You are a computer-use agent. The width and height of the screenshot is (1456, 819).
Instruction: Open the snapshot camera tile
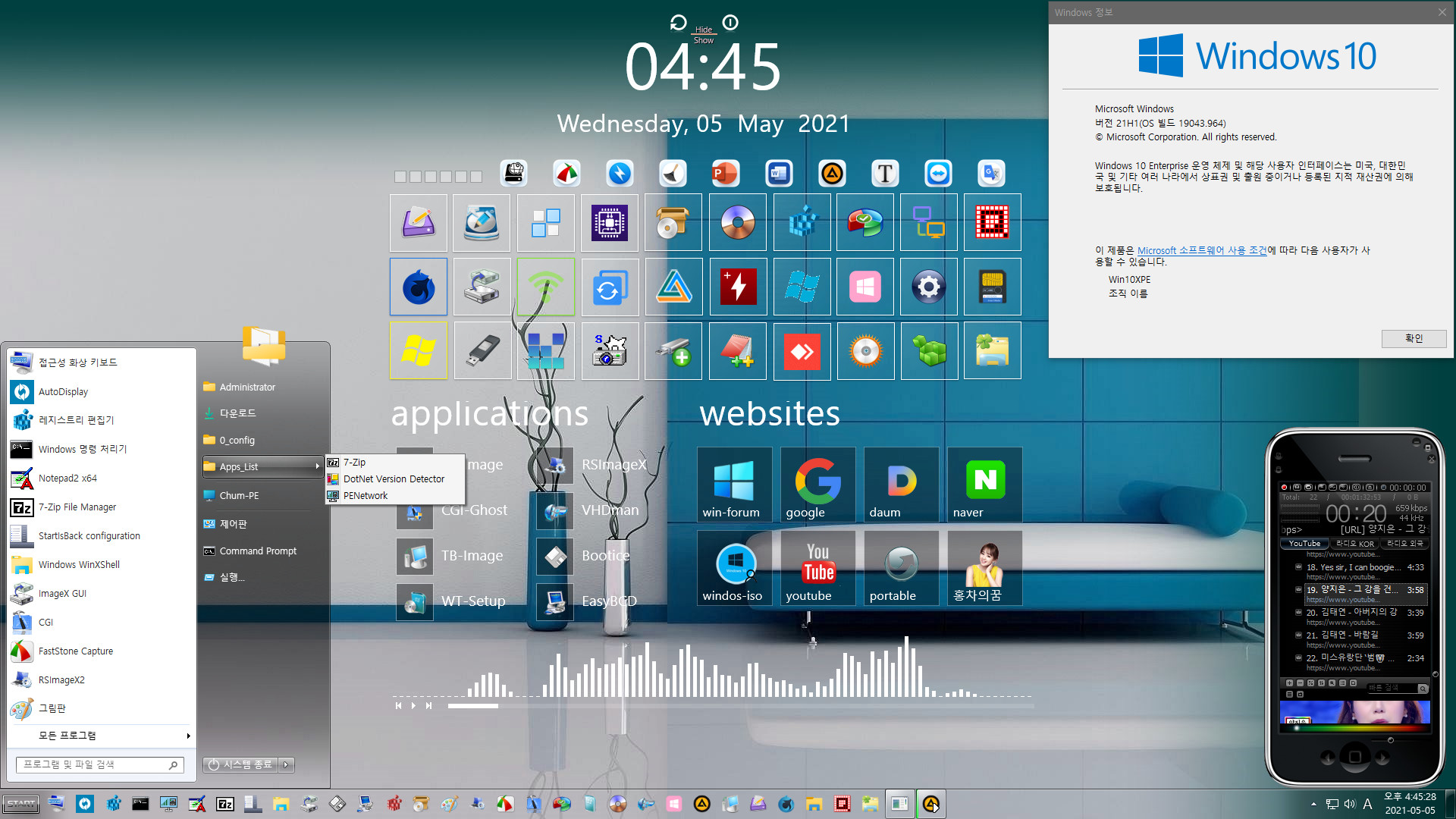coord(610,351)
